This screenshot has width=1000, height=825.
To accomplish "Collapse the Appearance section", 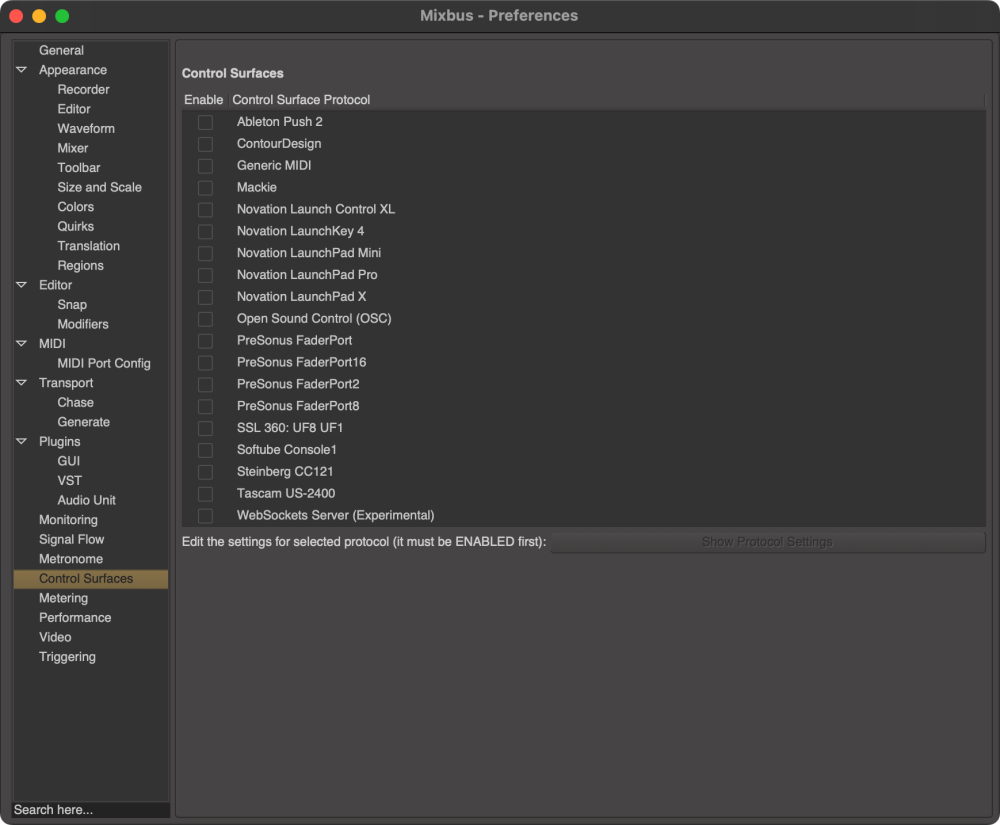I will (x=21, y=69).
